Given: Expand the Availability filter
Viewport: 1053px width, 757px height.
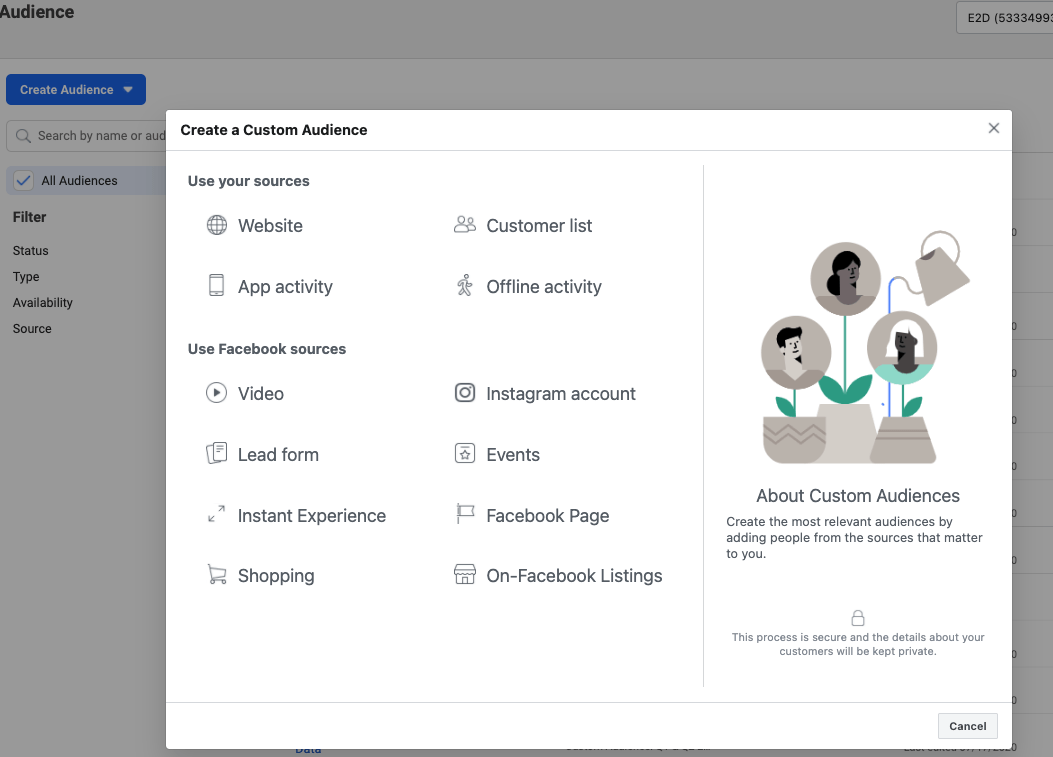Looking at the screenshot, I should tap(43, 303).
